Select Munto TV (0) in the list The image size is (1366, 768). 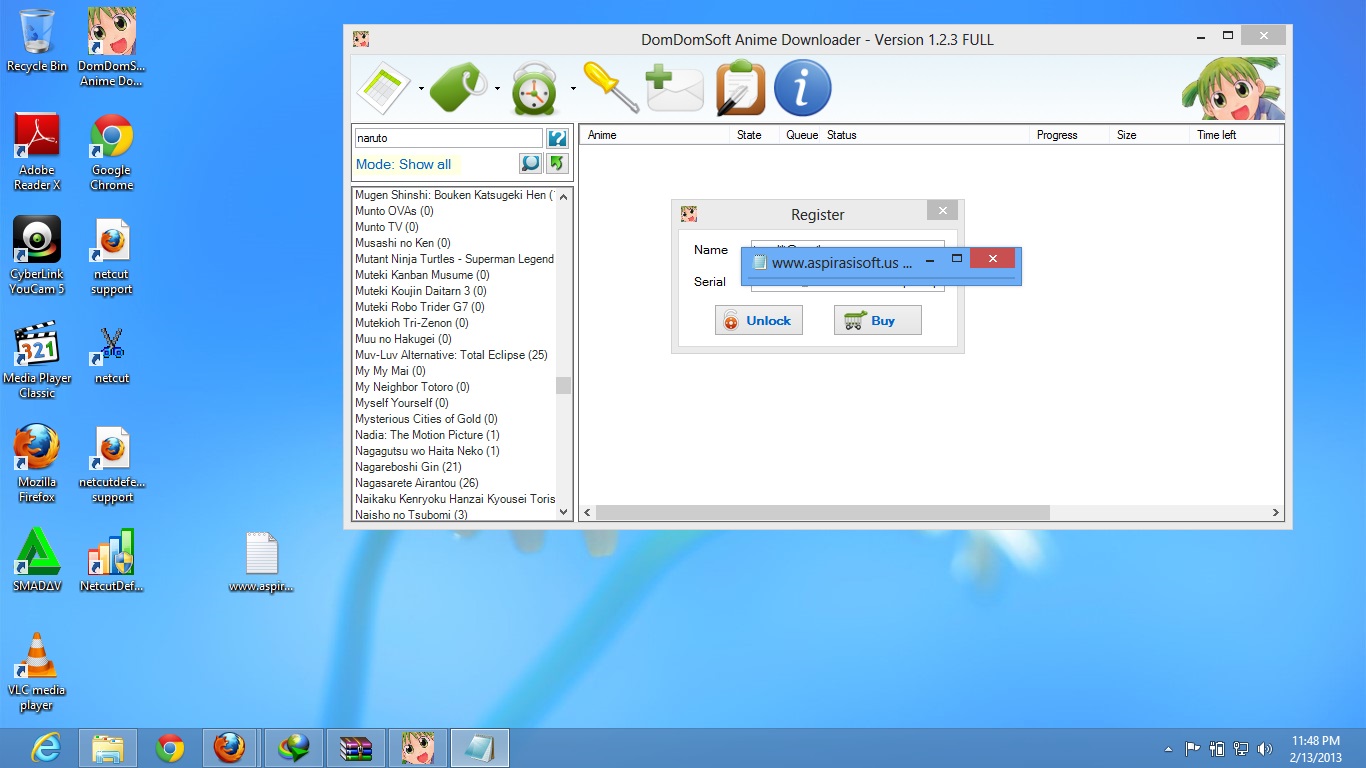coord(387,227)
